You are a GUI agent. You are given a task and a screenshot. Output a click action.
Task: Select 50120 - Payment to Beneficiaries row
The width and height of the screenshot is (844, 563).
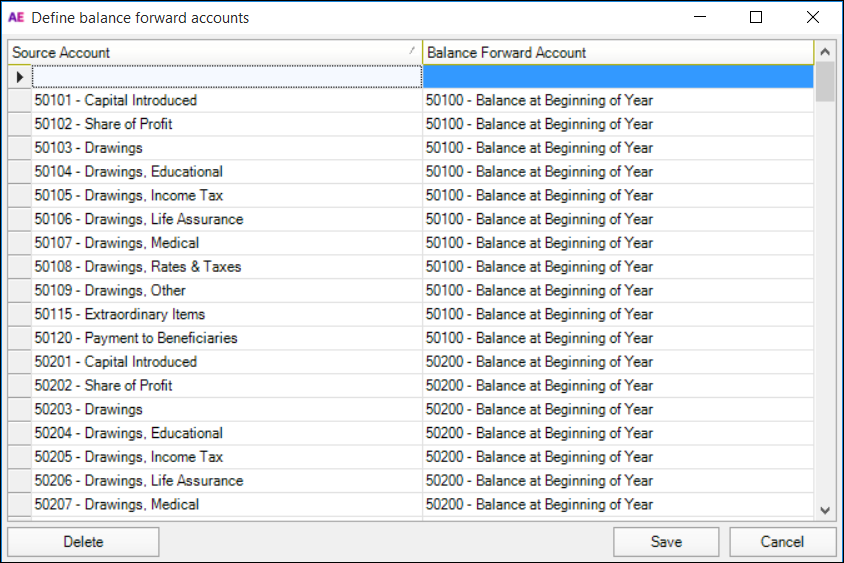click(x=136, y=338)
